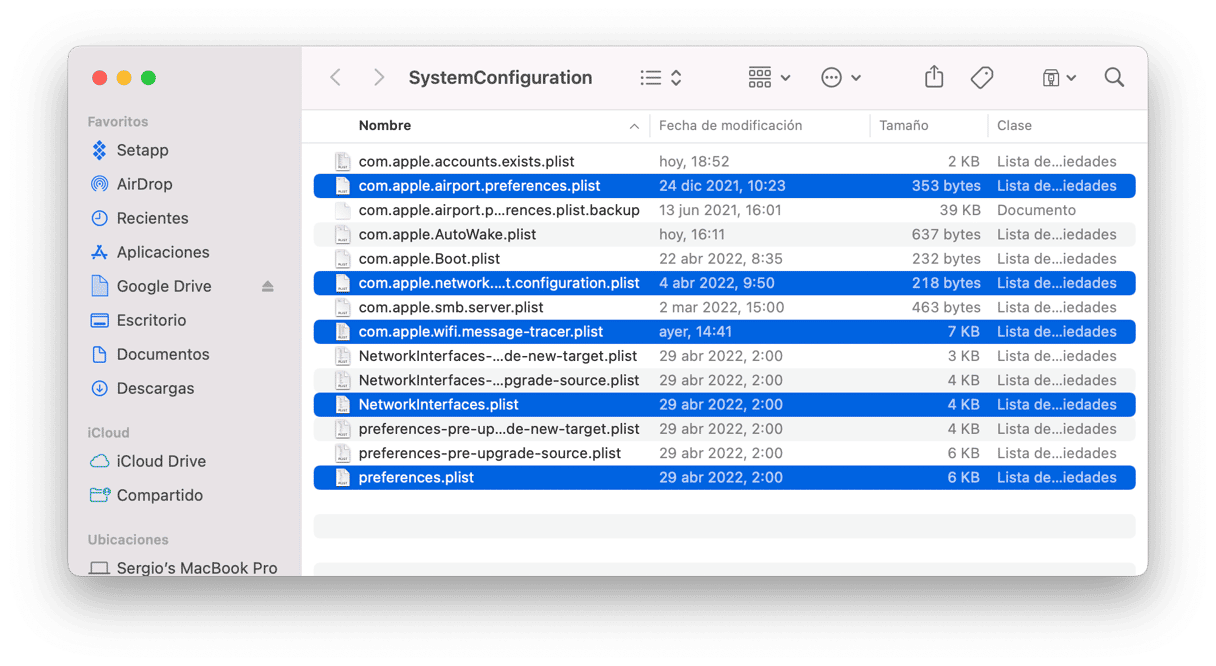Sort by Fecha de modificación column
This screenshot has height=666, width=1216.
coord(730,125)
